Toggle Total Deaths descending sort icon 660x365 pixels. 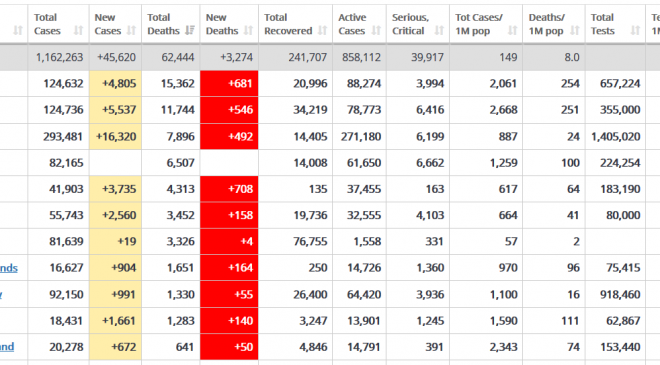[x=190, y=30]
